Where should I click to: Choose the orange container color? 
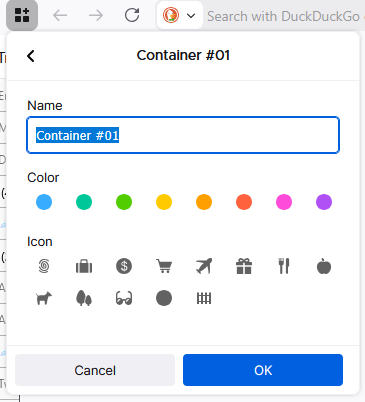pyautogui.click(x=204, y=202)
